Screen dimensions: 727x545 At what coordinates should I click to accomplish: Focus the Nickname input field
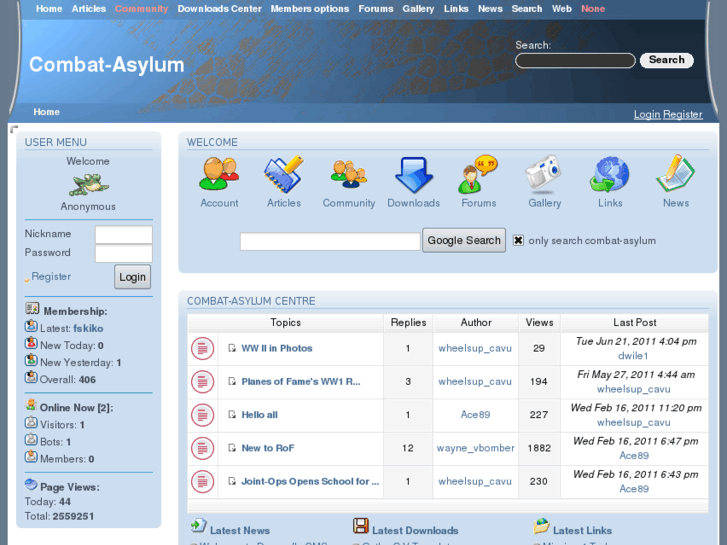(x=124, y=234)
